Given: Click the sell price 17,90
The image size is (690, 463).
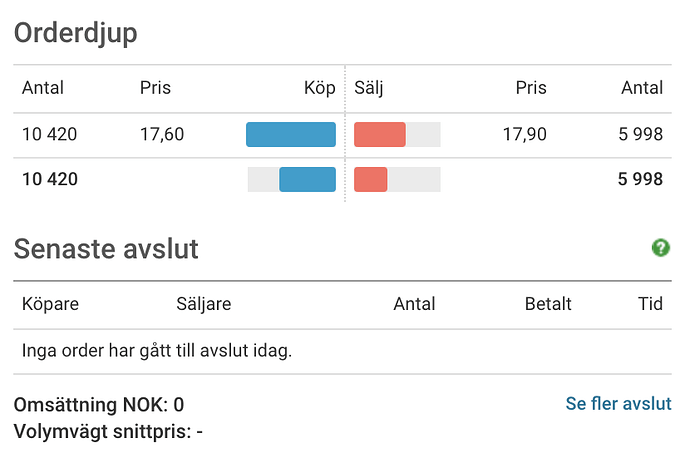Looking at the screenshot, I should [525, 134].
